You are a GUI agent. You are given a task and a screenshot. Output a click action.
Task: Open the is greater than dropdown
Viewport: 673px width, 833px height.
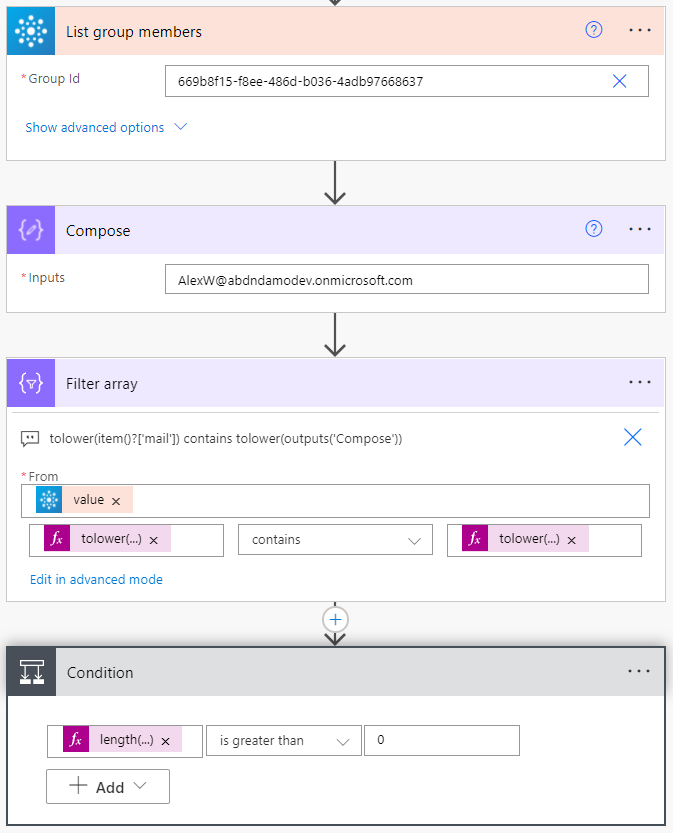[x=283, y=740]
